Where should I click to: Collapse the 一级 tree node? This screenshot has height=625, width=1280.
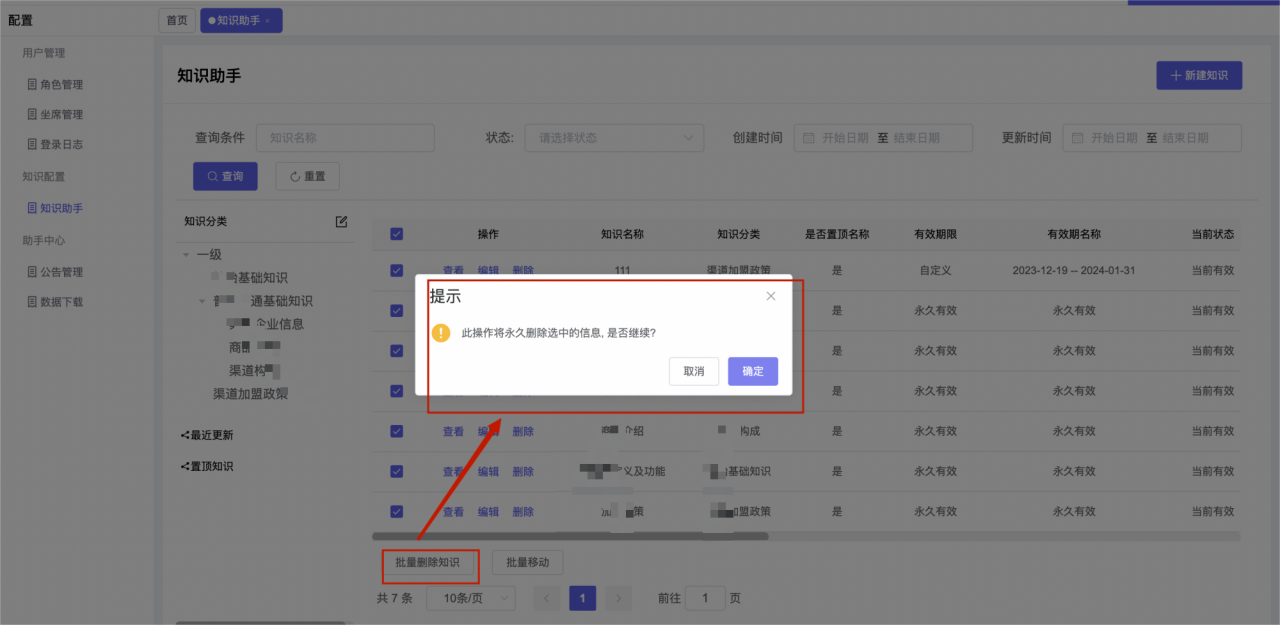(x=186, y=255)
